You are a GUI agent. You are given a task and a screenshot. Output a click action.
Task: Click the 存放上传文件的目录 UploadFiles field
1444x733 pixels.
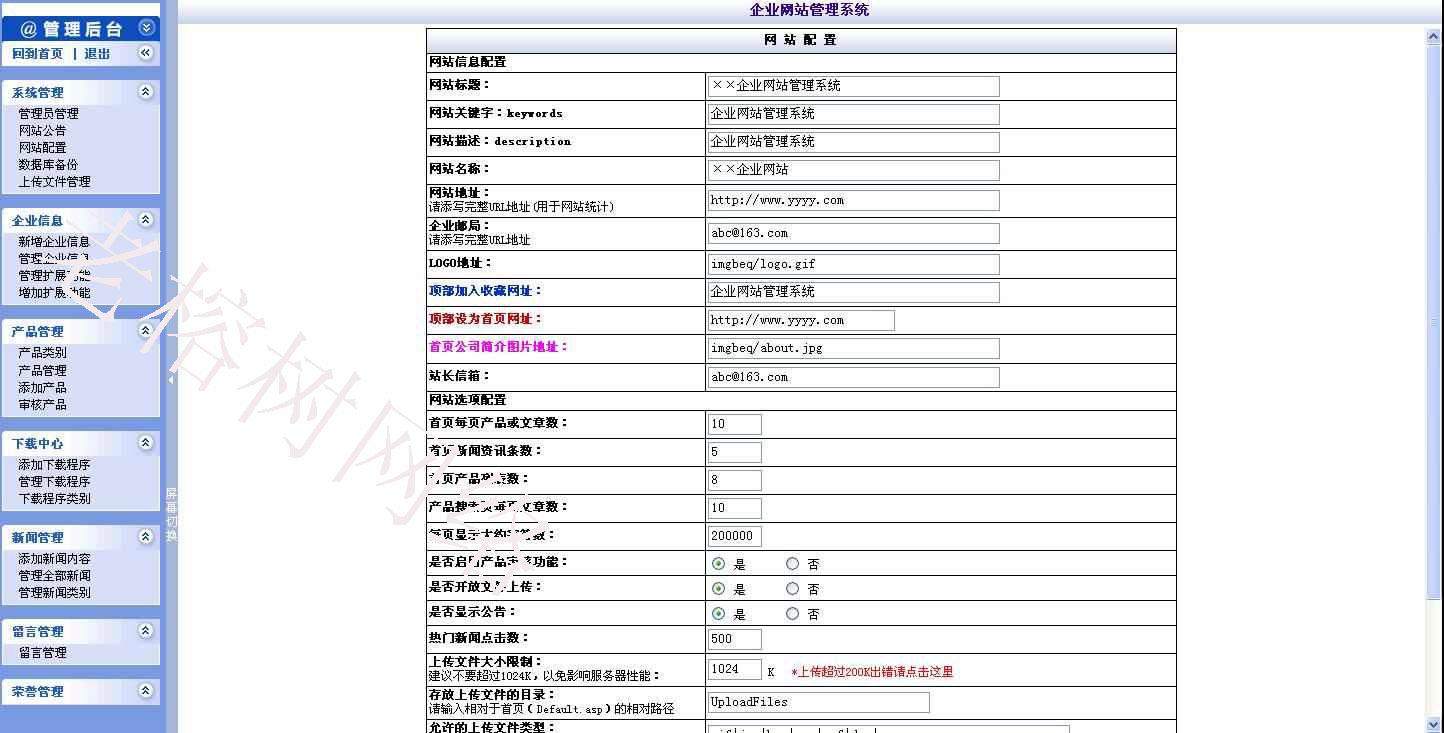[819, 702]
